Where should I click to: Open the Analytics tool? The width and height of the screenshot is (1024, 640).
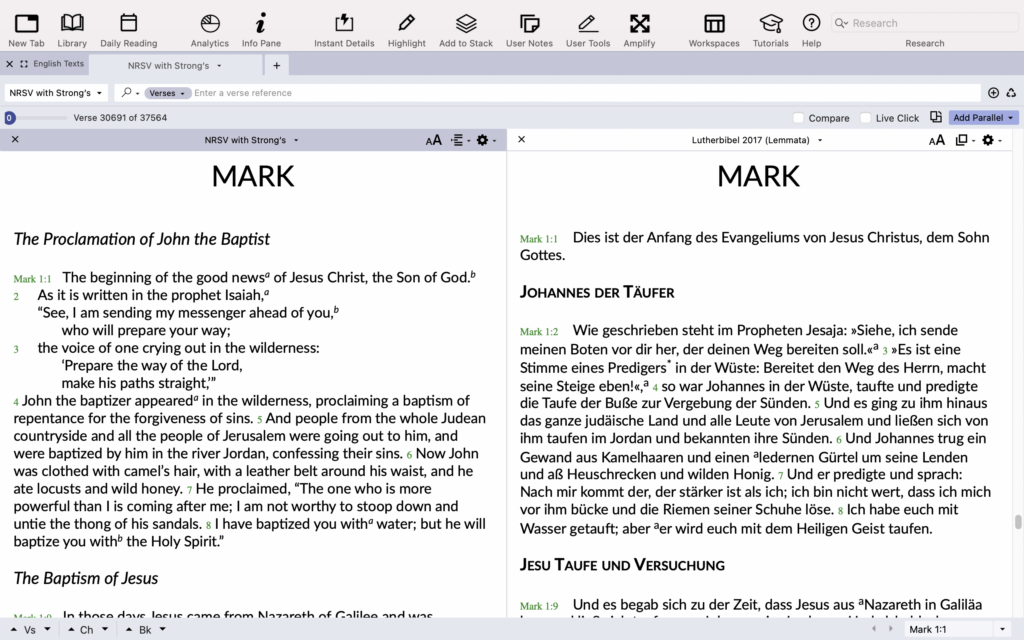(210, 23)
